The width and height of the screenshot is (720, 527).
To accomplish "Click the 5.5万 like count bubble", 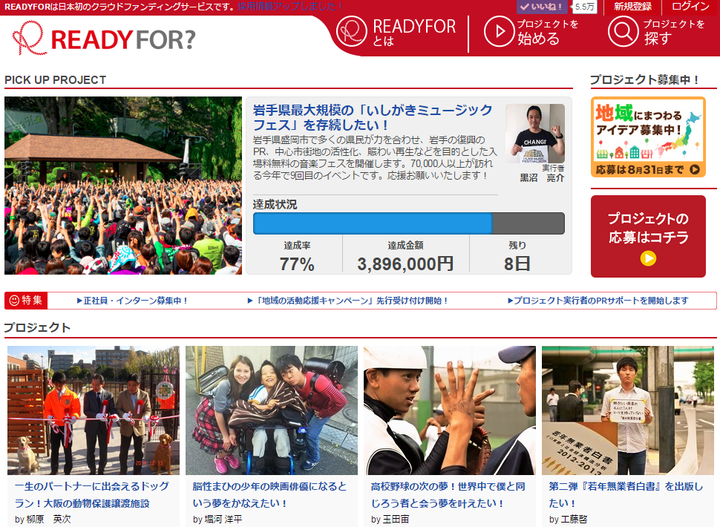I will 585,6.
